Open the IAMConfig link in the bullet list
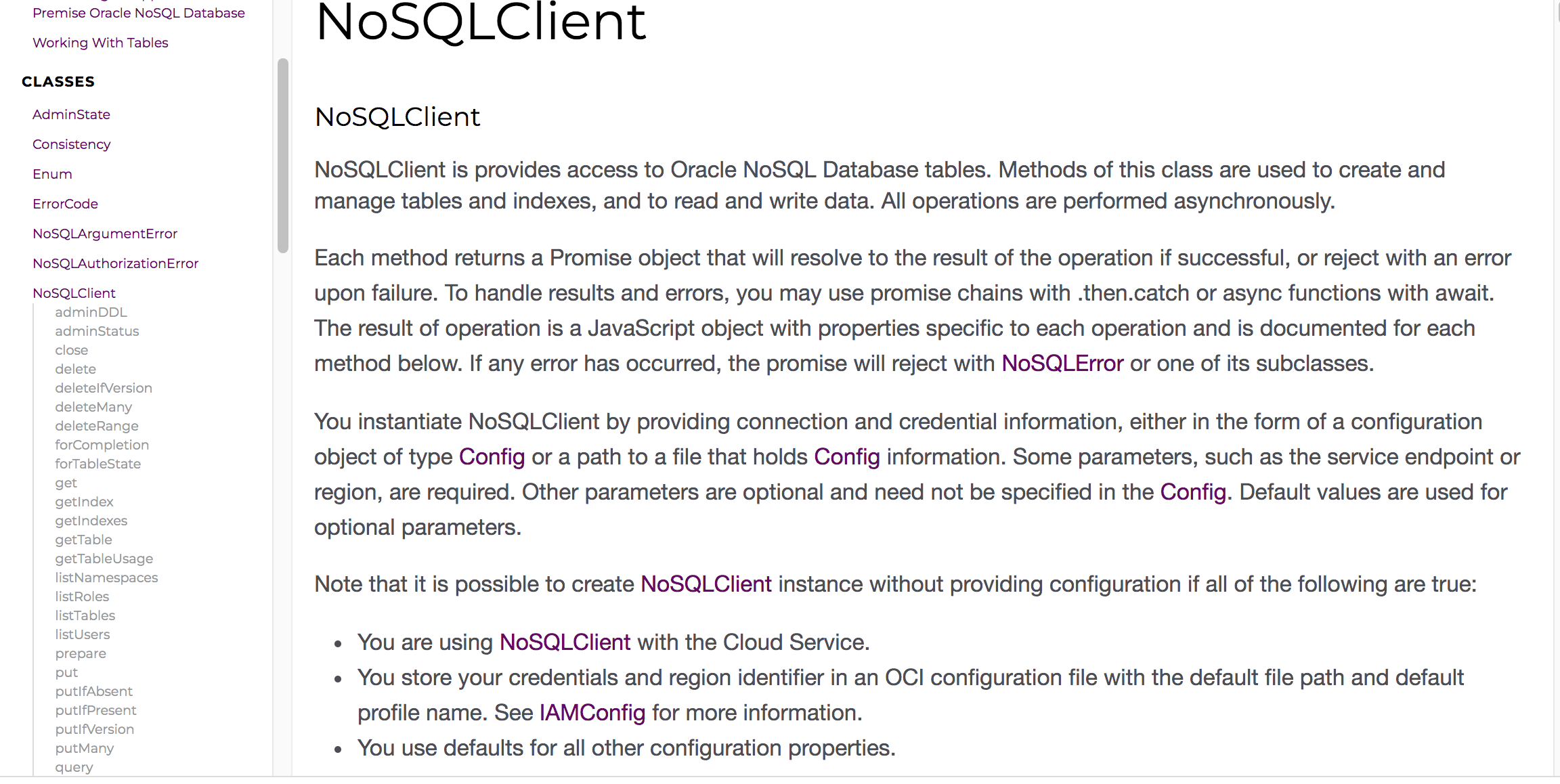1560x784 pixels. point(592,713)
